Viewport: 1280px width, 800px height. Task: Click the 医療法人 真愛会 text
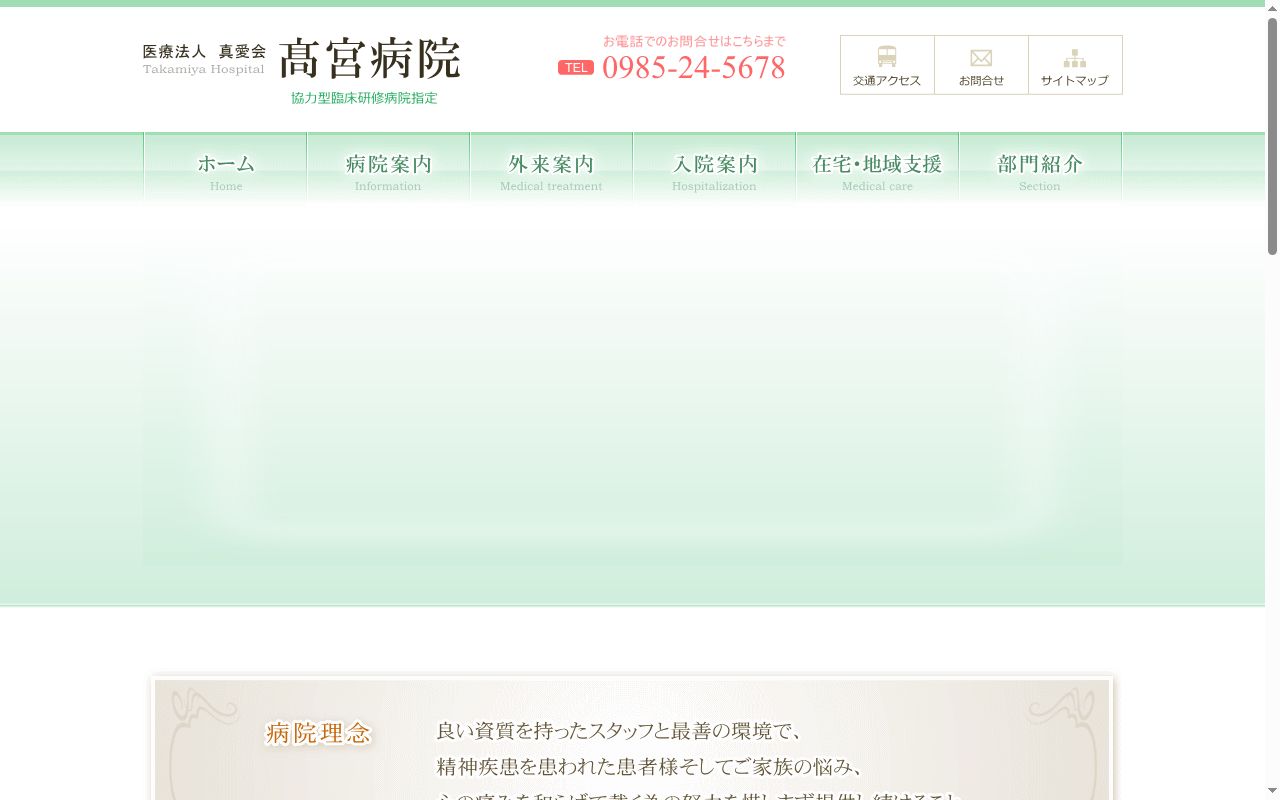click(205, 51)
